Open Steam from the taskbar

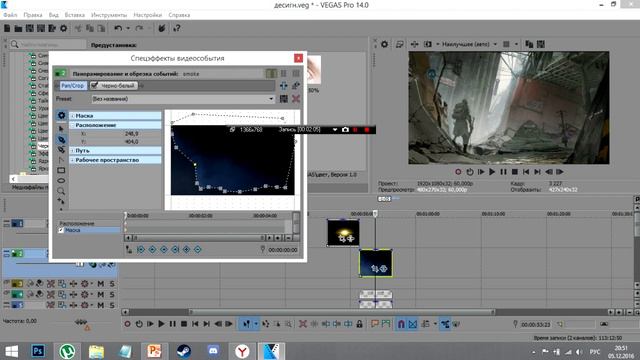click(x=184, y=351)
